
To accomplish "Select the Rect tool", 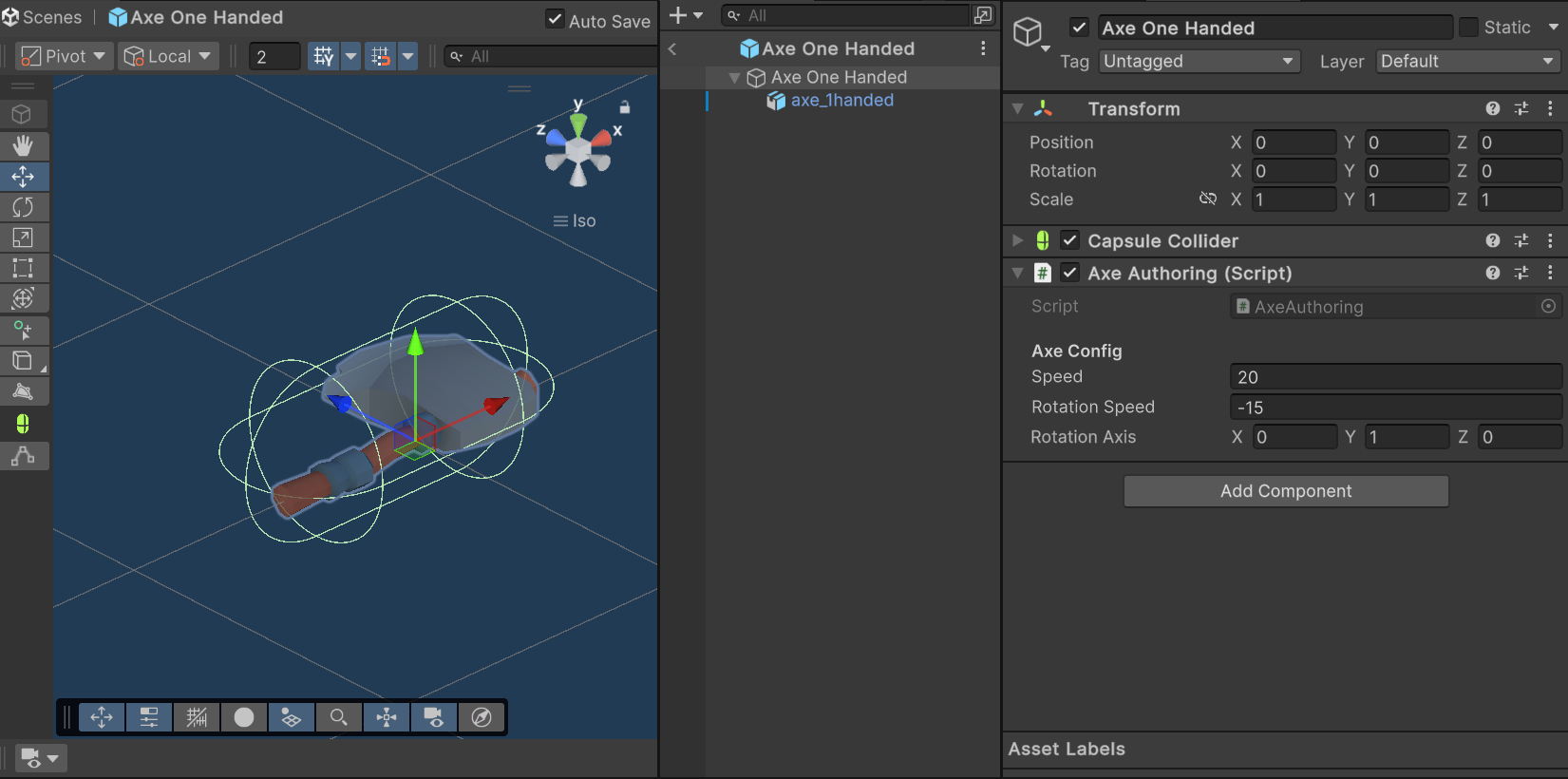I will click(x=23, y=268).
